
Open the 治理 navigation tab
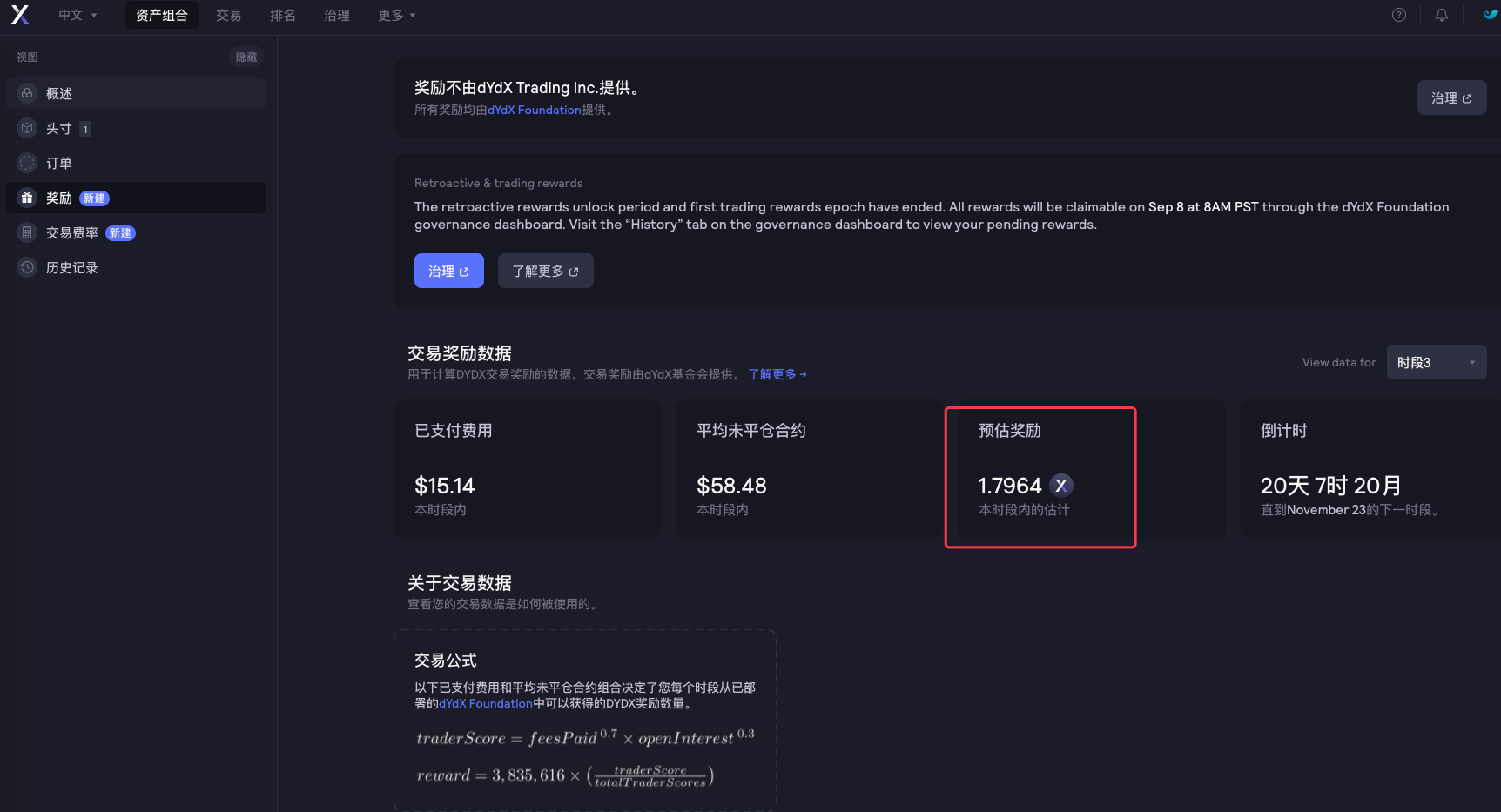pos(337,15)
